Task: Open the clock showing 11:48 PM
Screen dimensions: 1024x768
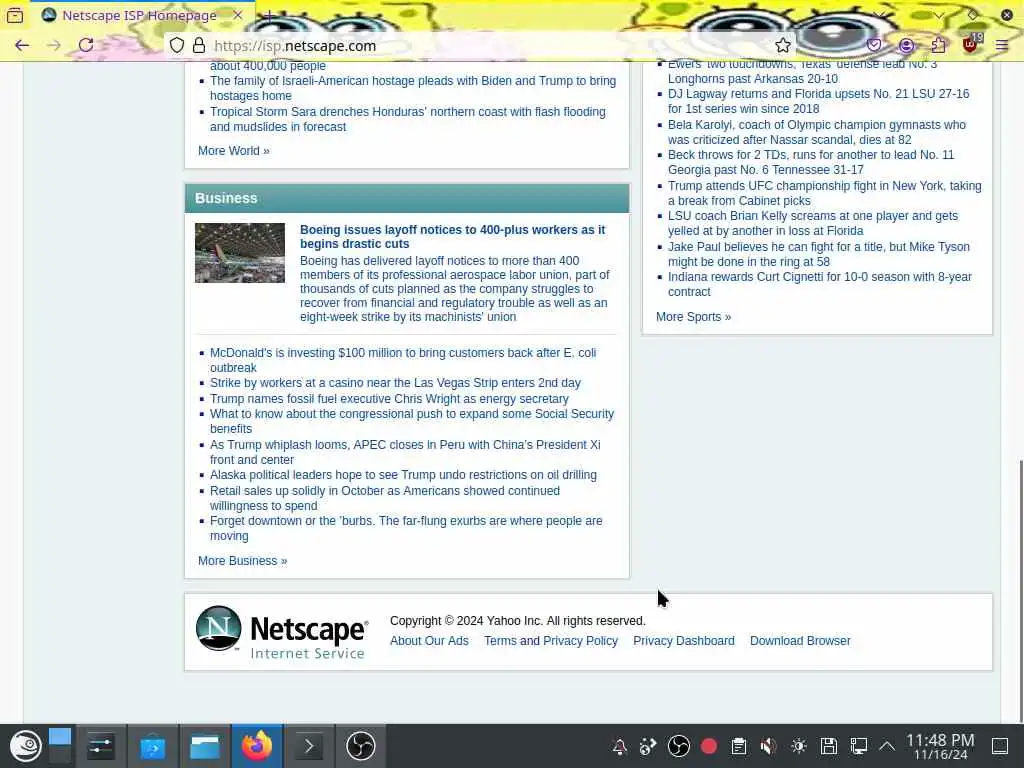Action: [940, 746]
